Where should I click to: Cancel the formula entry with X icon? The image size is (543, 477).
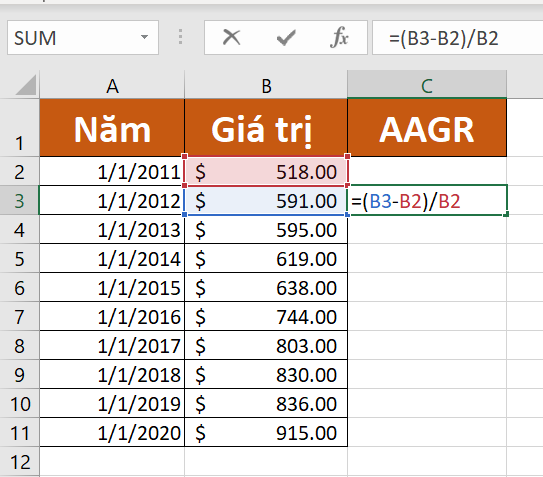(x=231, y=37)
